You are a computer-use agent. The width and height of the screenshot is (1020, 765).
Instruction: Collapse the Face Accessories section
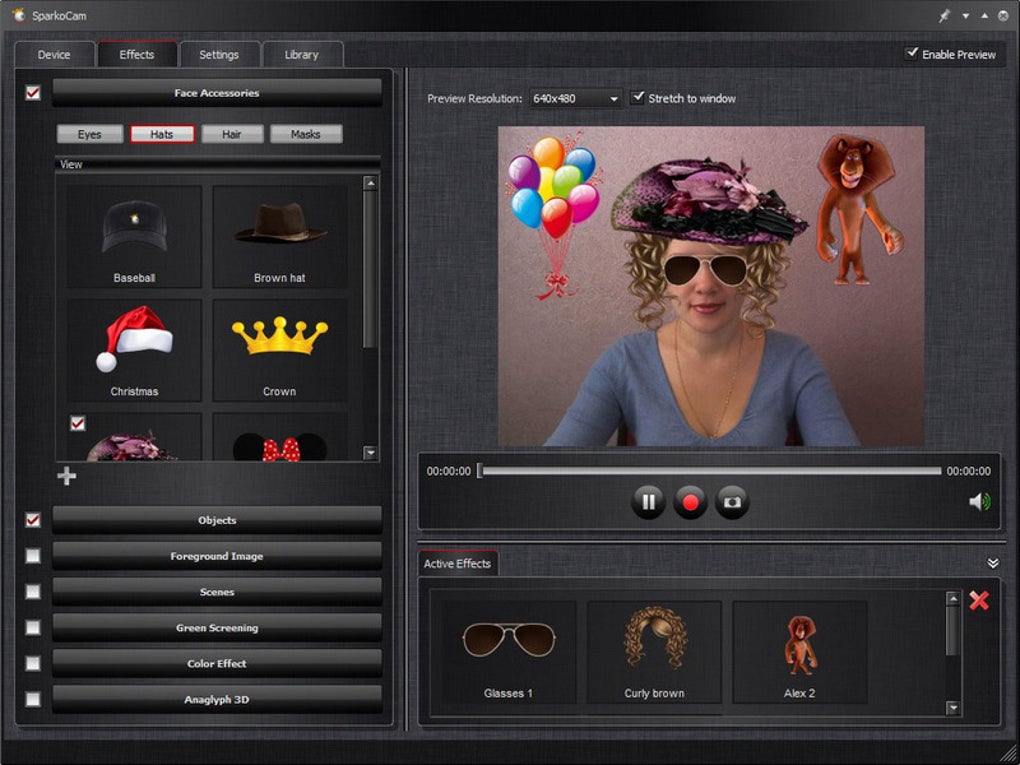(x=217, y=93)
